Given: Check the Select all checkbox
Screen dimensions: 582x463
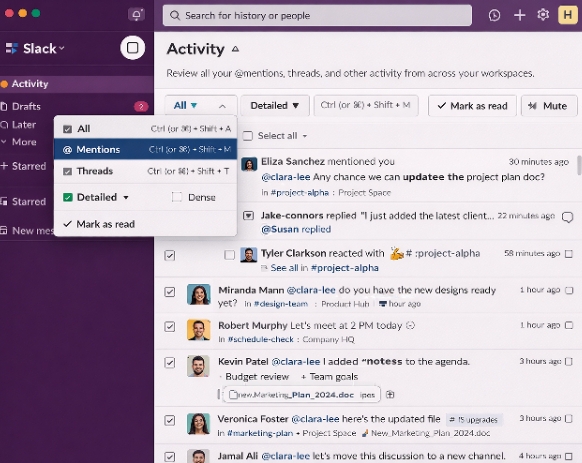Looking at the screenshot, I should (x=248, y=136).
